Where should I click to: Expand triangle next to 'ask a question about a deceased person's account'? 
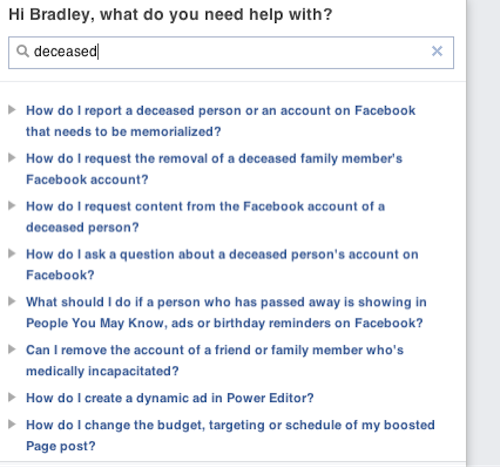tap(12, 253)
